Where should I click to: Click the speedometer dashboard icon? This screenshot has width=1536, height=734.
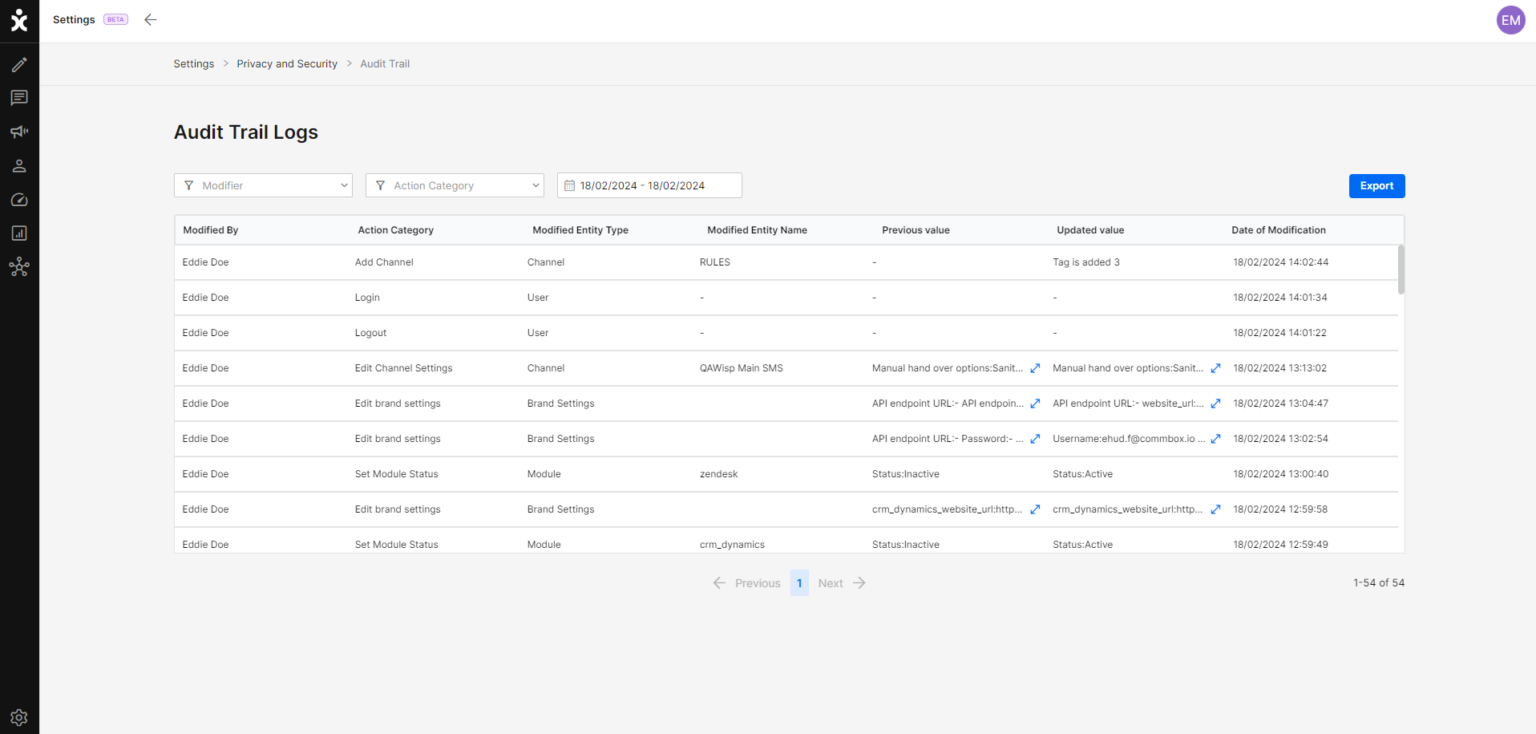coord(19,199)
